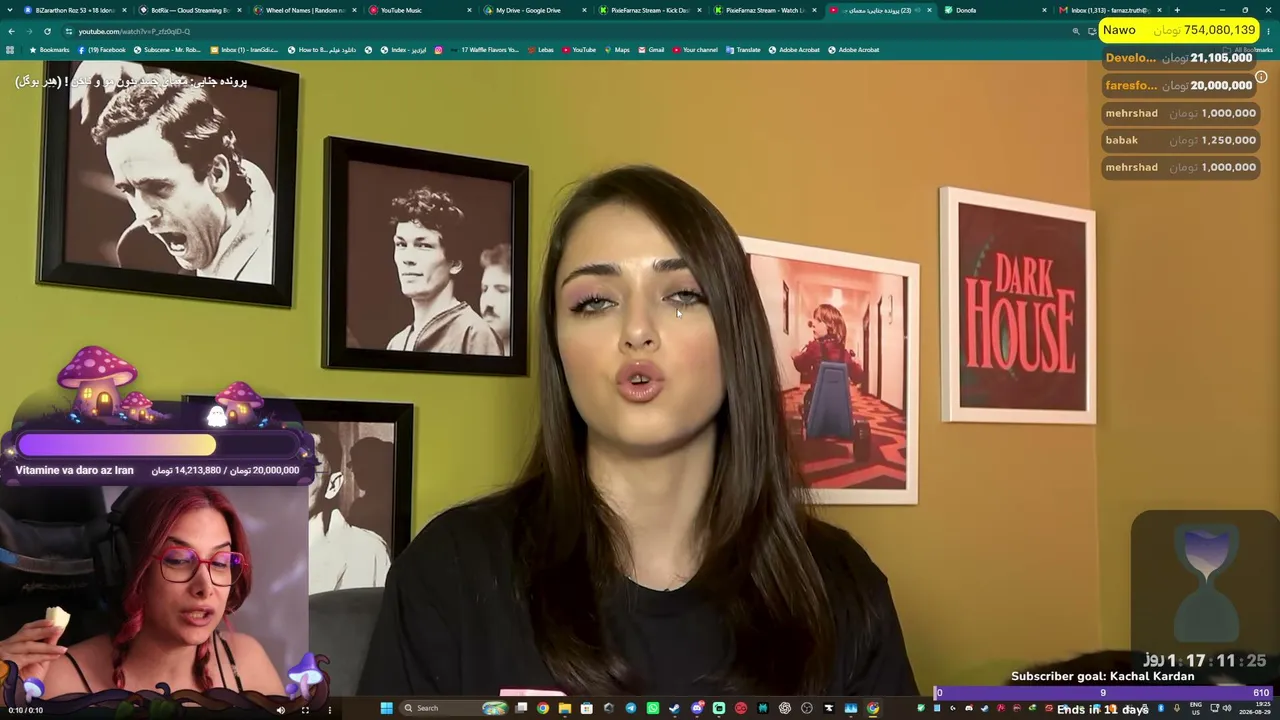Viewport: 1280px width, 720px height.
Task: Open a new browser tab
Action: tap(1177, 10)
